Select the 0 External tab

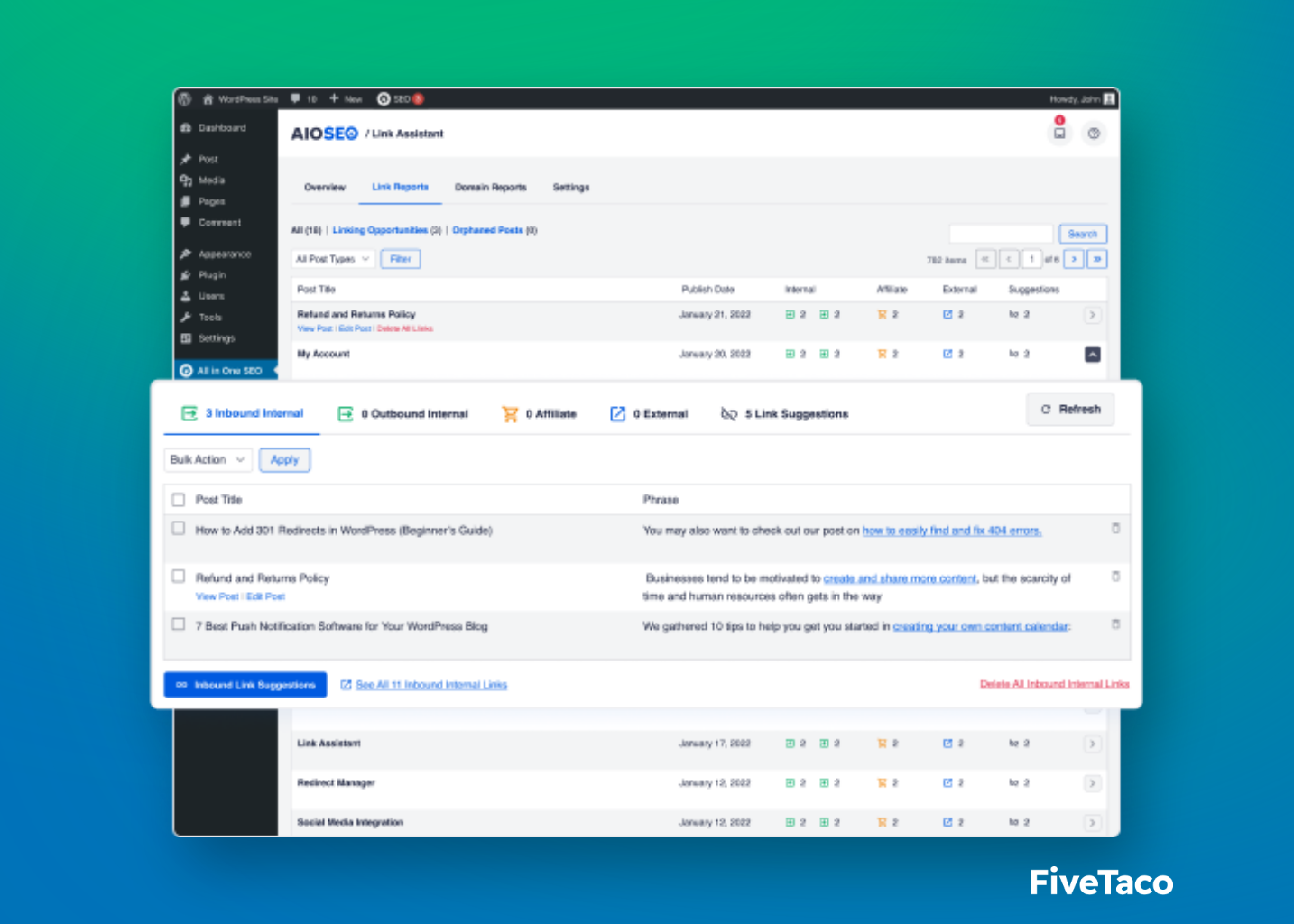click(x=649, y=414)
